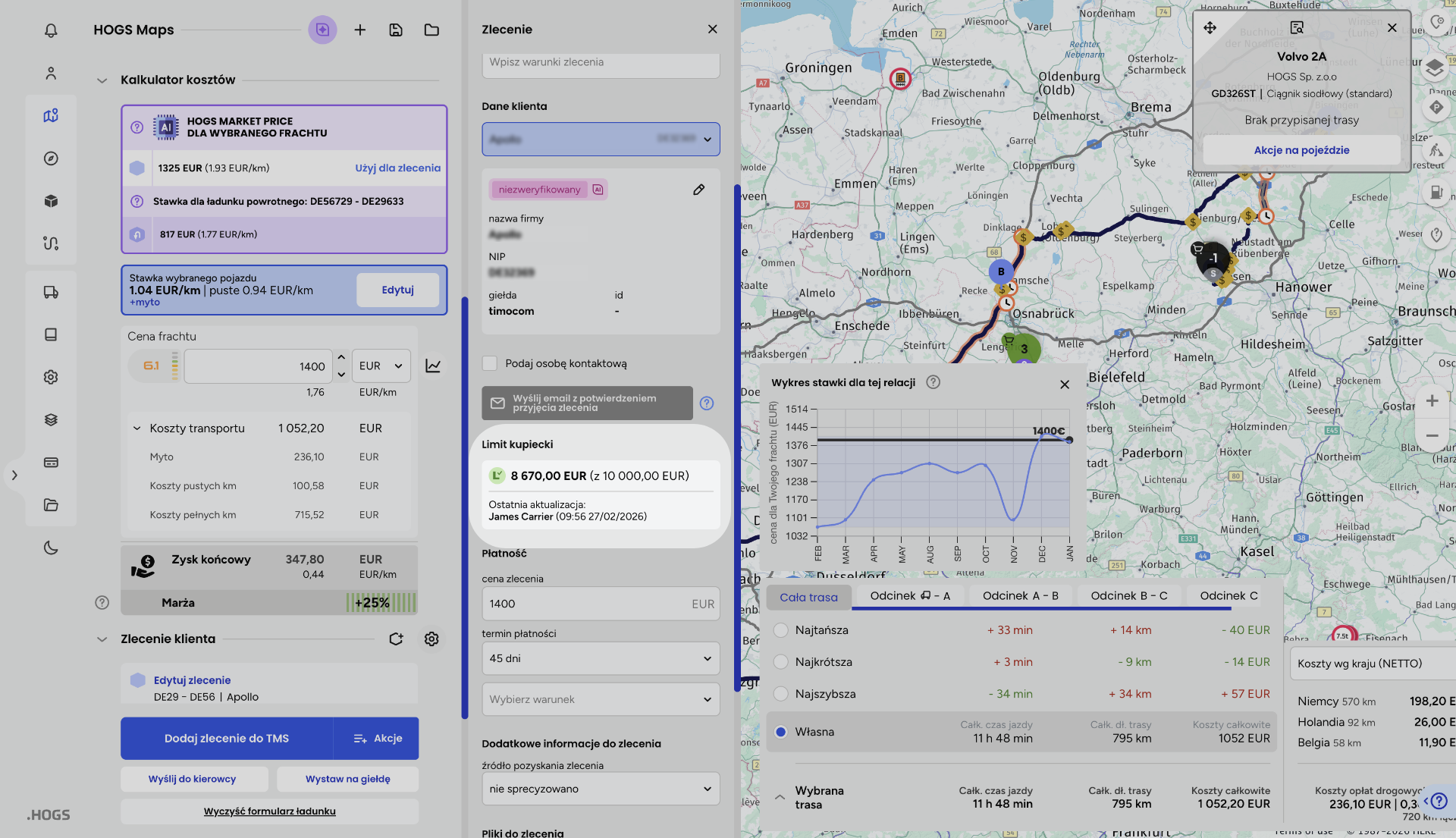This screenshot has width=1456, height=838.
Task: Click the pencil edit client icon
Action: click(x=698, y=190)
